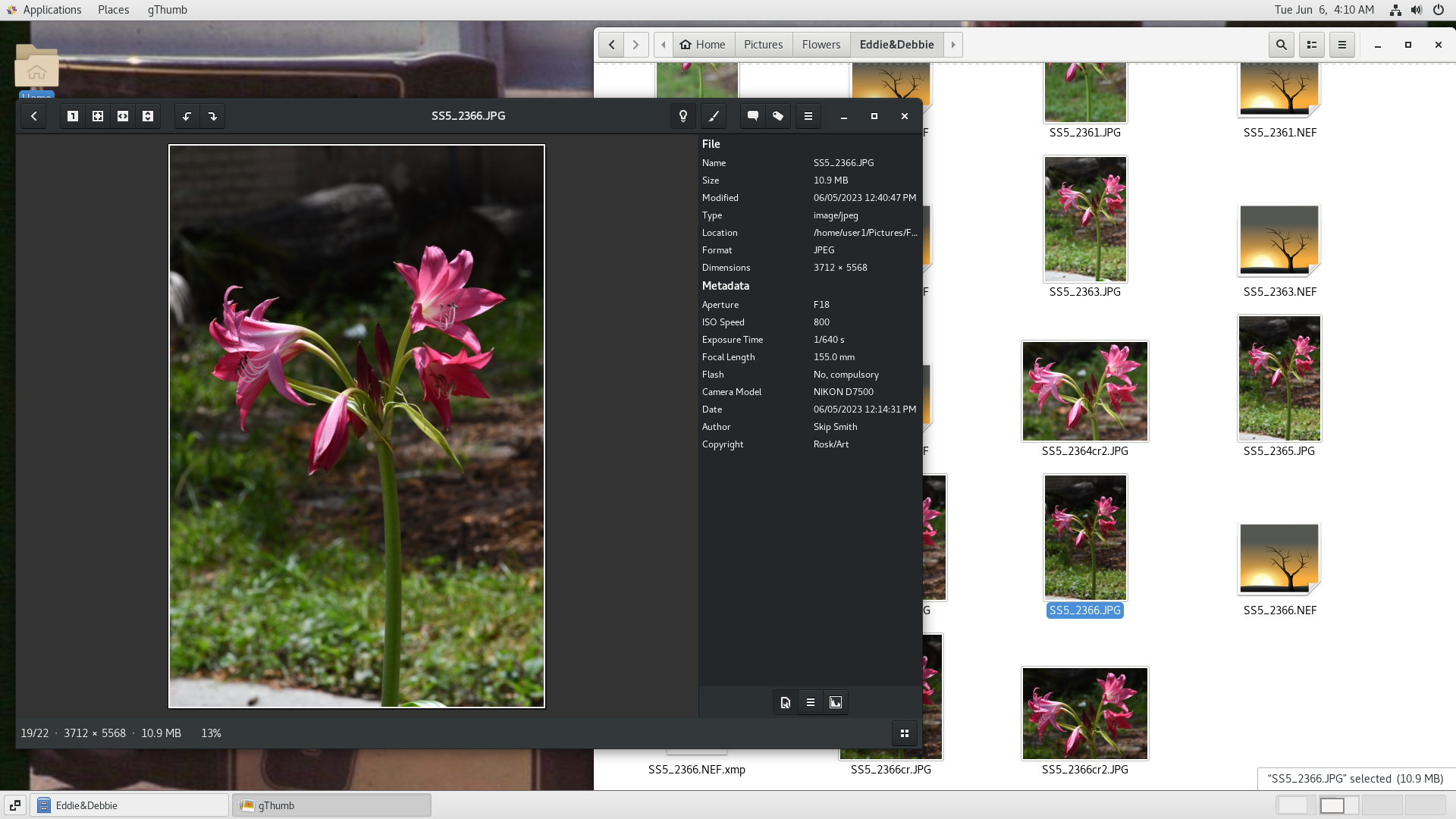Switch to third workspace in pager
The image size is (1456, 819).
[1382, 805]
